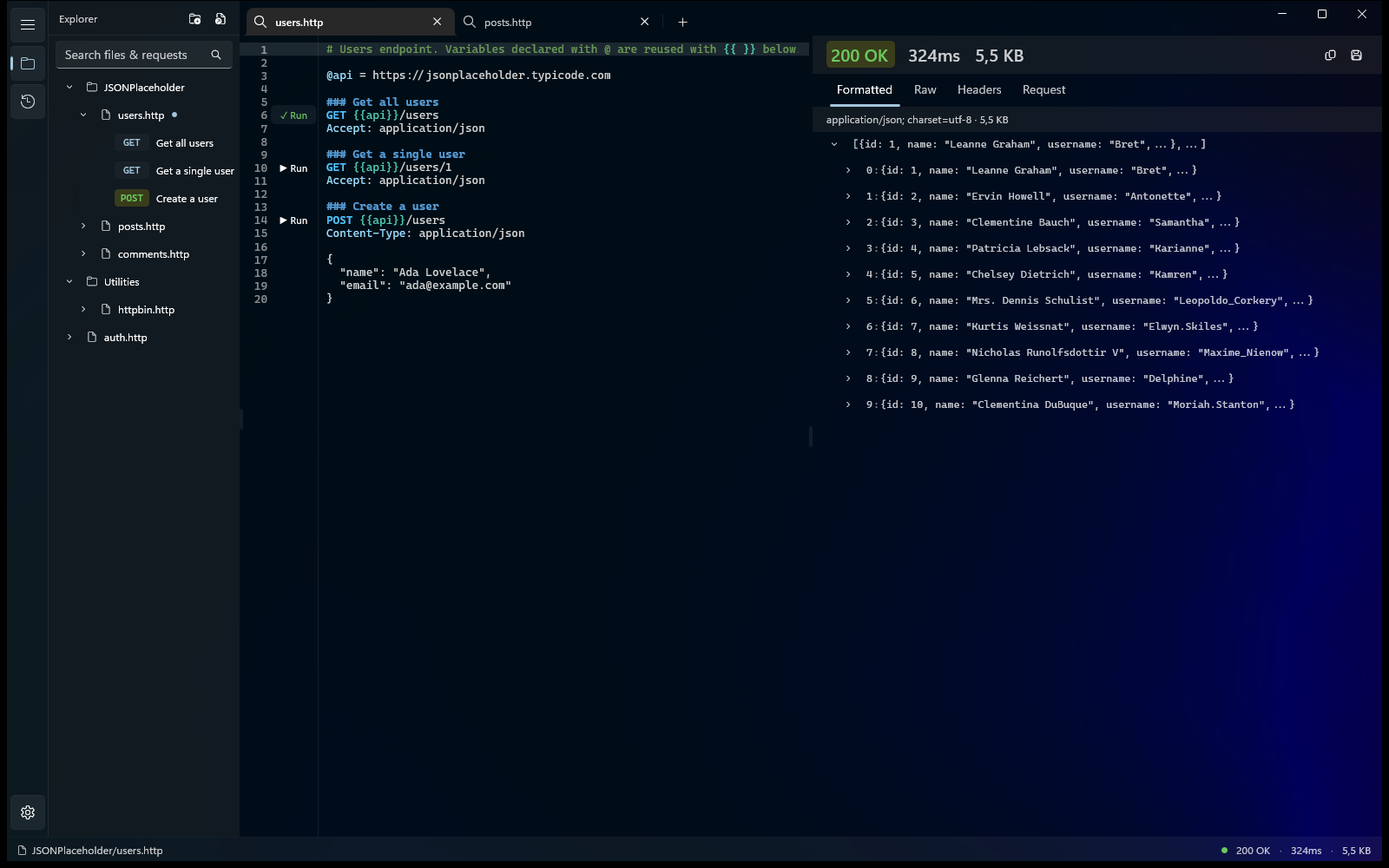Select the Request response tab

(1043, 90)
